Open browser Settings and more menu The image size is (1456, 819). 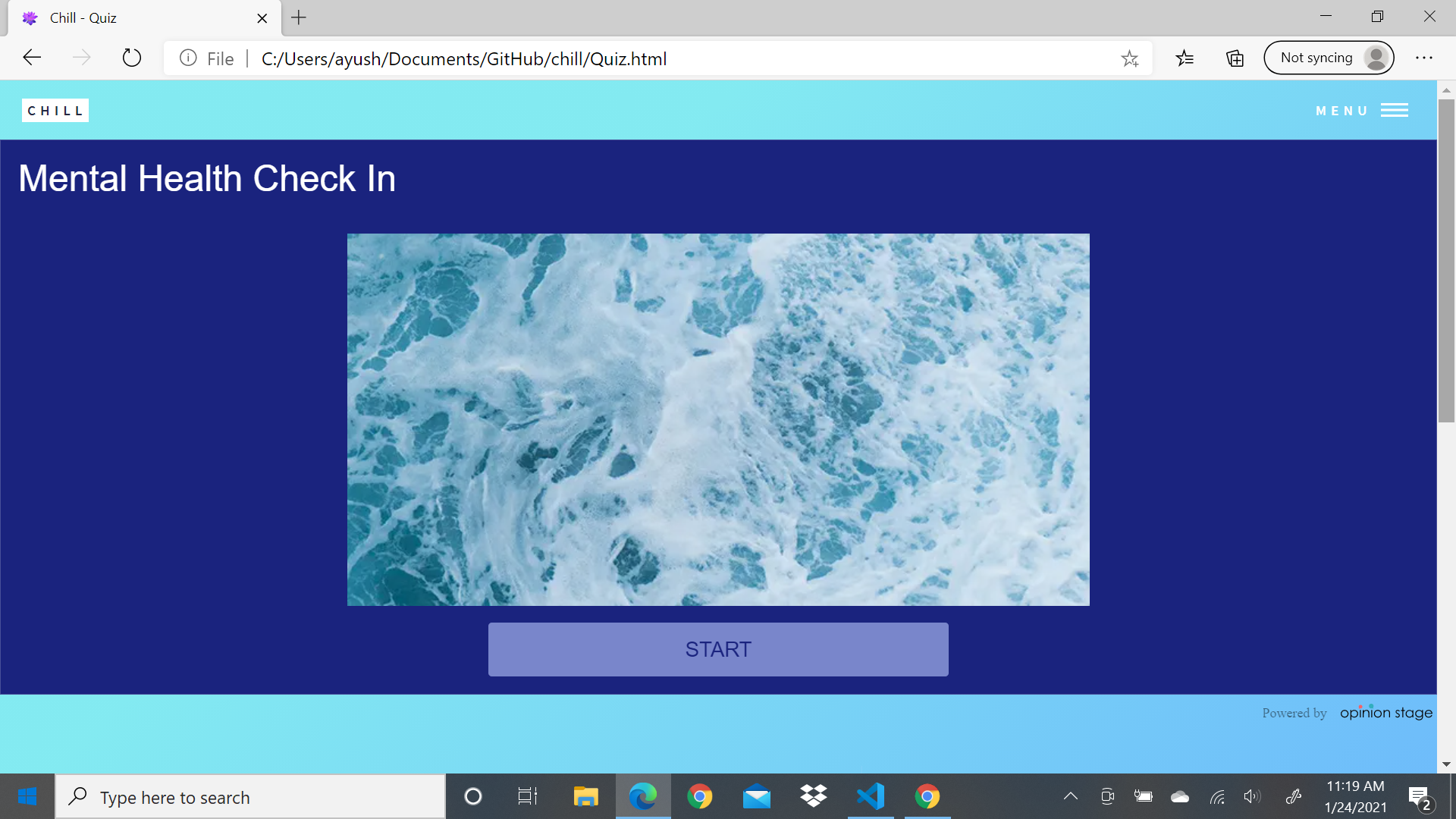(1424, 58)
